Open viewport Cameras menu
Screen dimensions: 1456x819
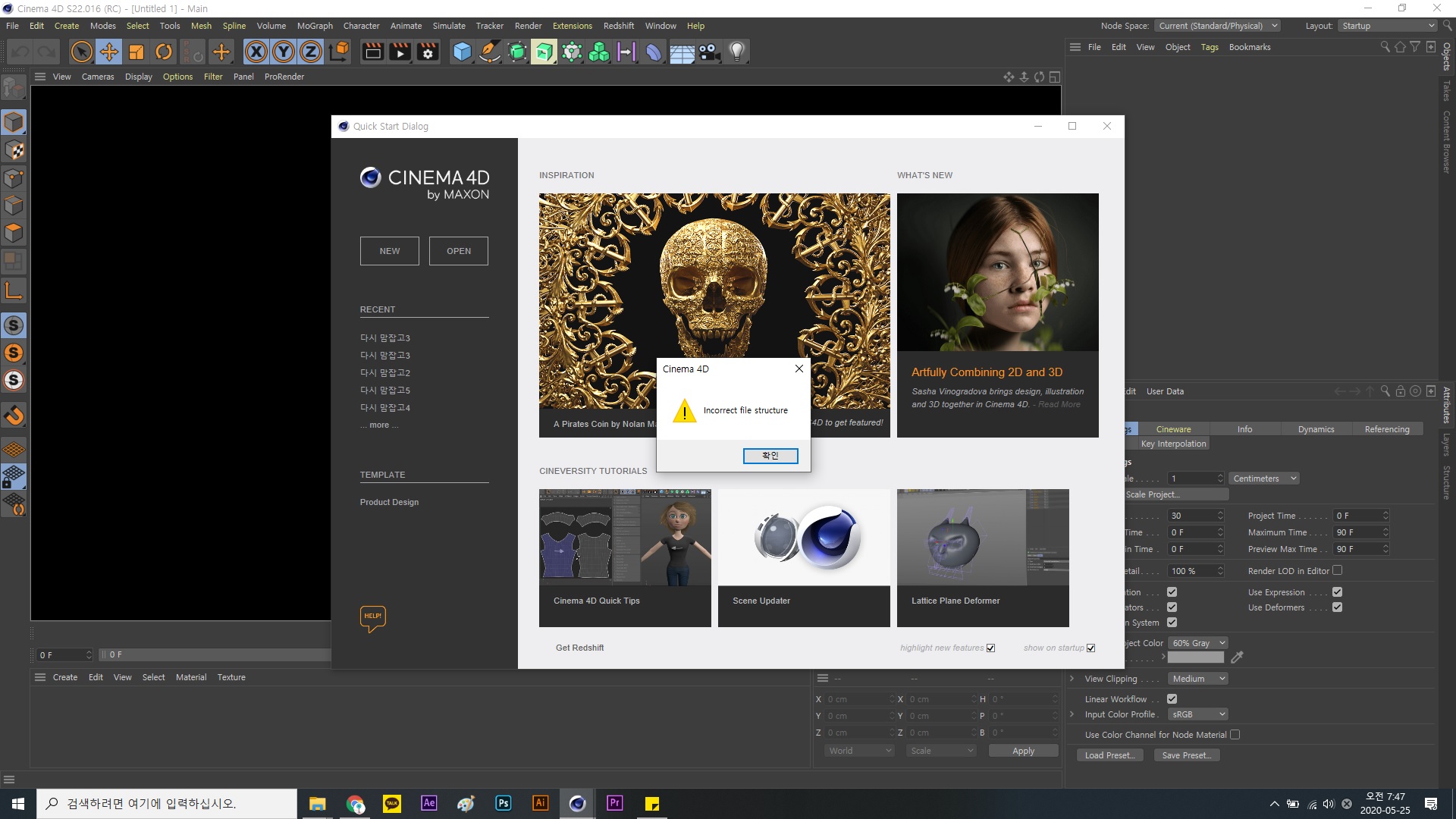(x=98, y=77)
